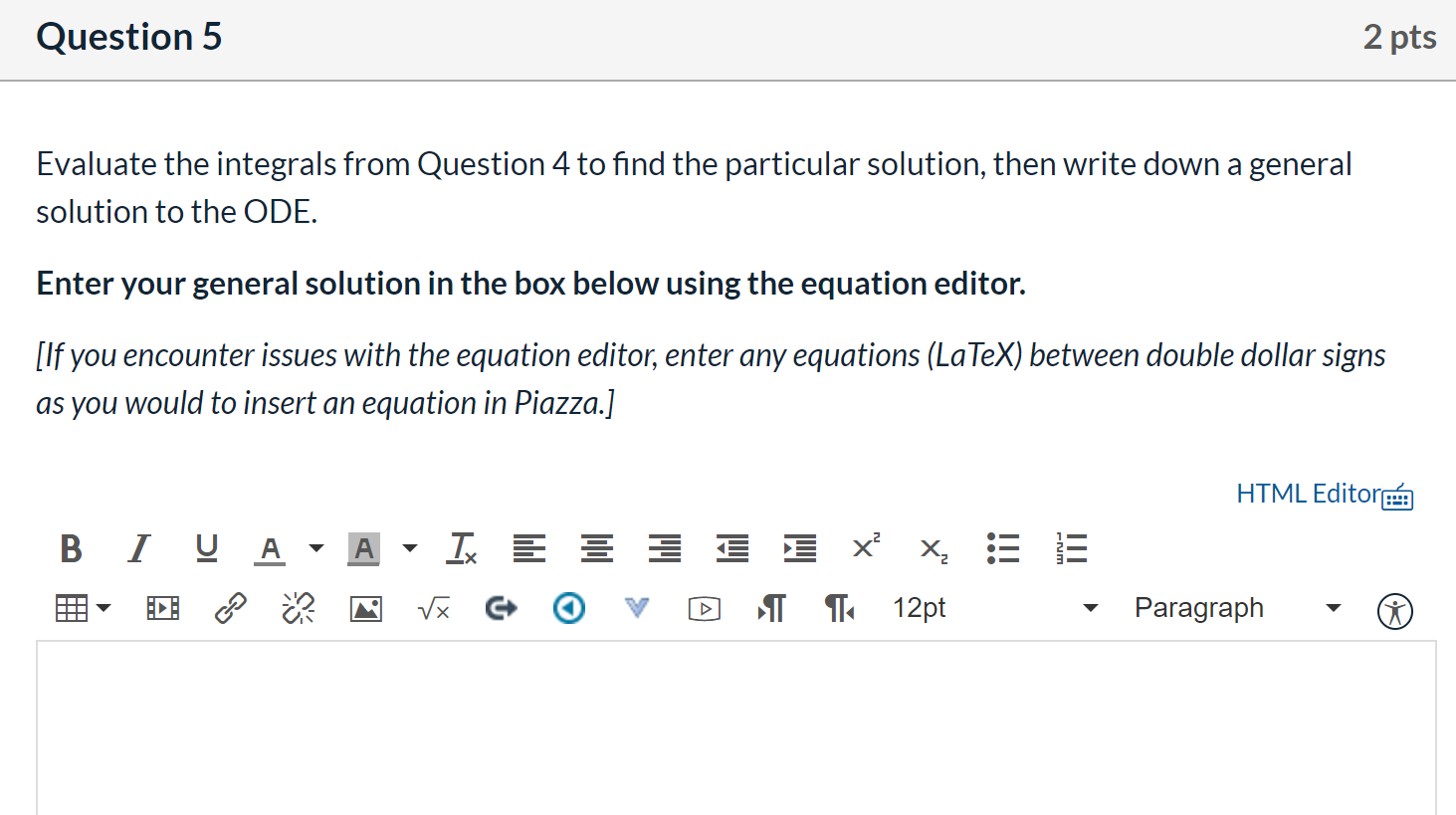
Task: Open the blue V-shaped tool icon
Action: click(x=636, y=607)
